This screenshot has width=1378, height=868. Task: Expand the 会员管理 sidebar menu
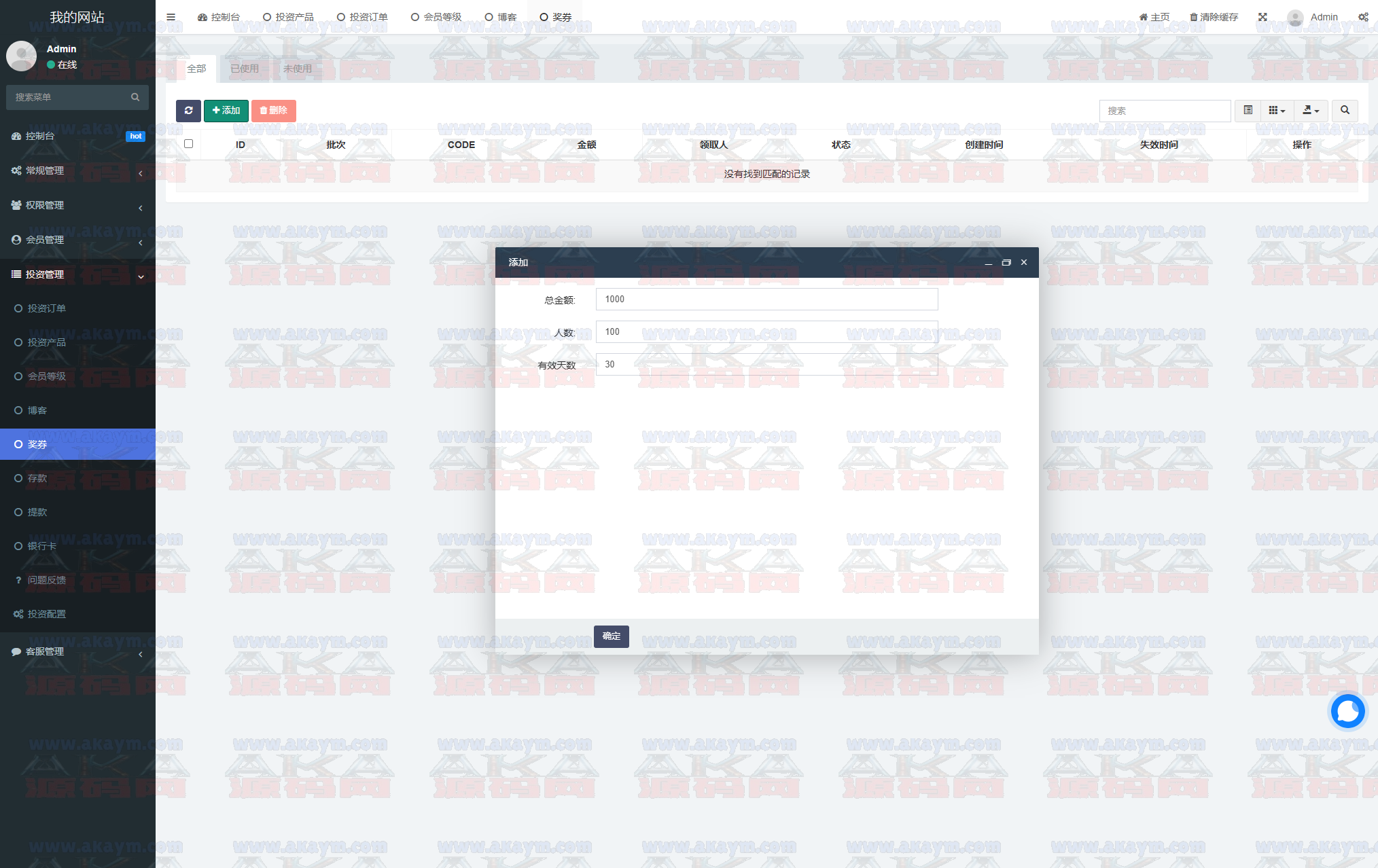[77, 240]
